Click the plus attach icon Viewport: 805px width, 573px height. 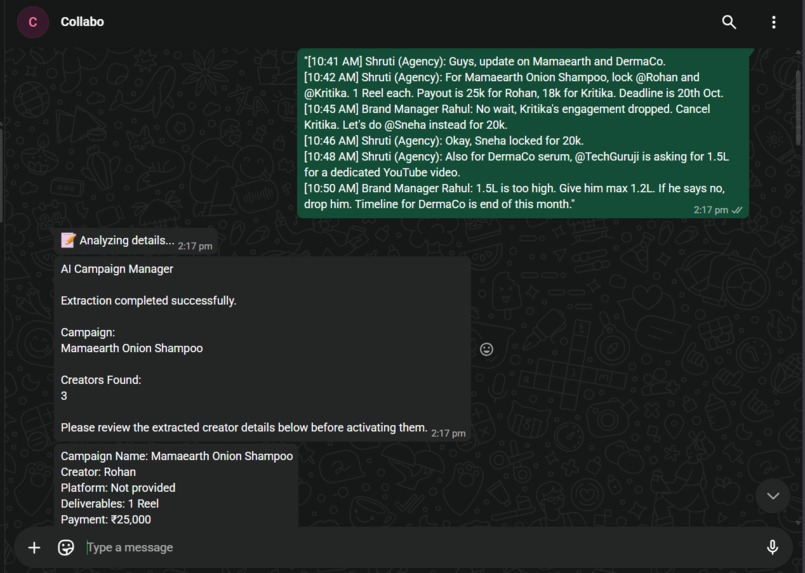(x=34, y=548)
